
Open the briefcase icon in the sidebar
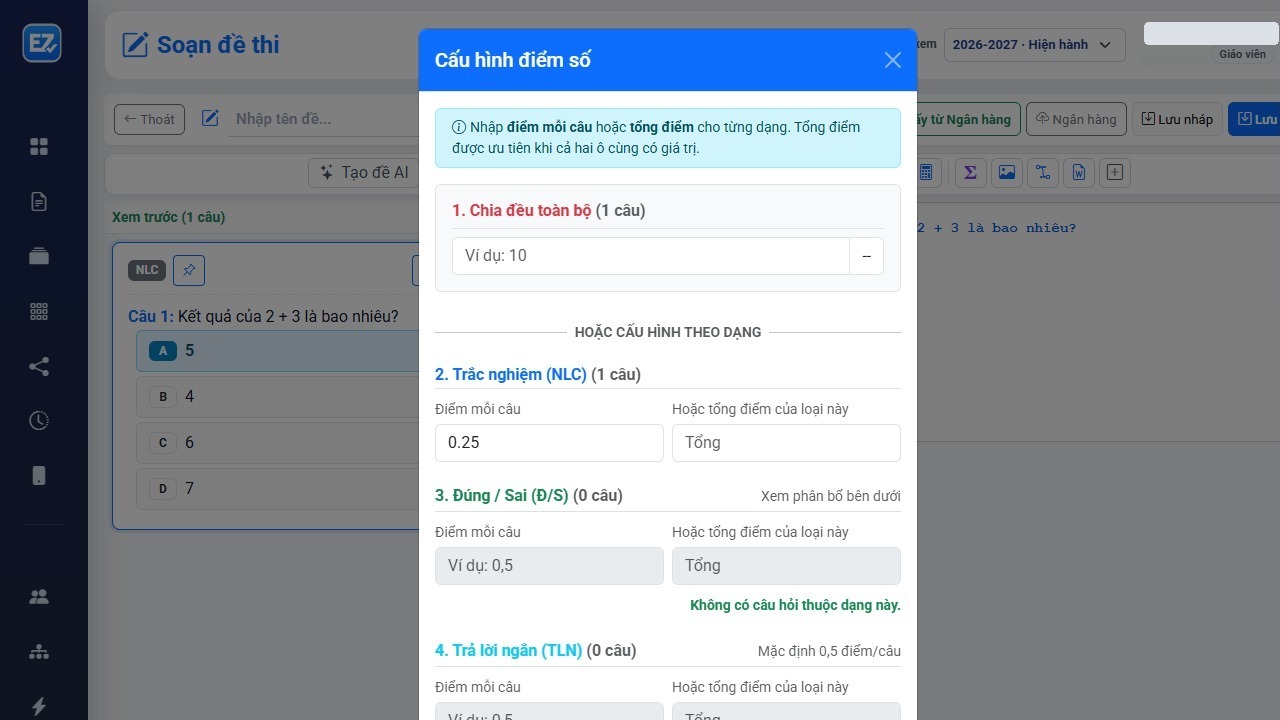click(x=39, y=256)
